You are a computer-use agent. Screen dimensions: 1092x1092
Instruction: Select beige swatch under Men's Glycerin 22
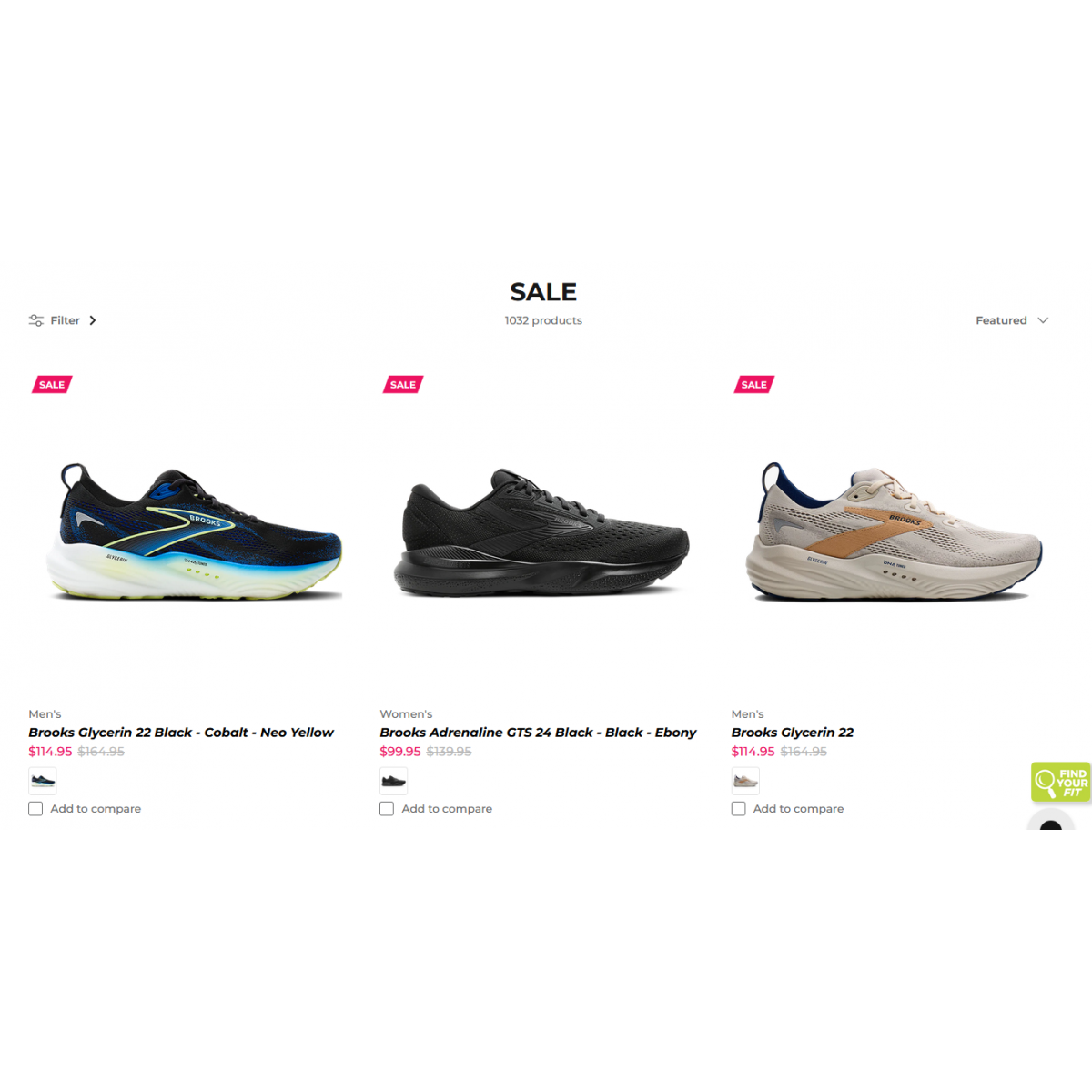tap(745, 781)
